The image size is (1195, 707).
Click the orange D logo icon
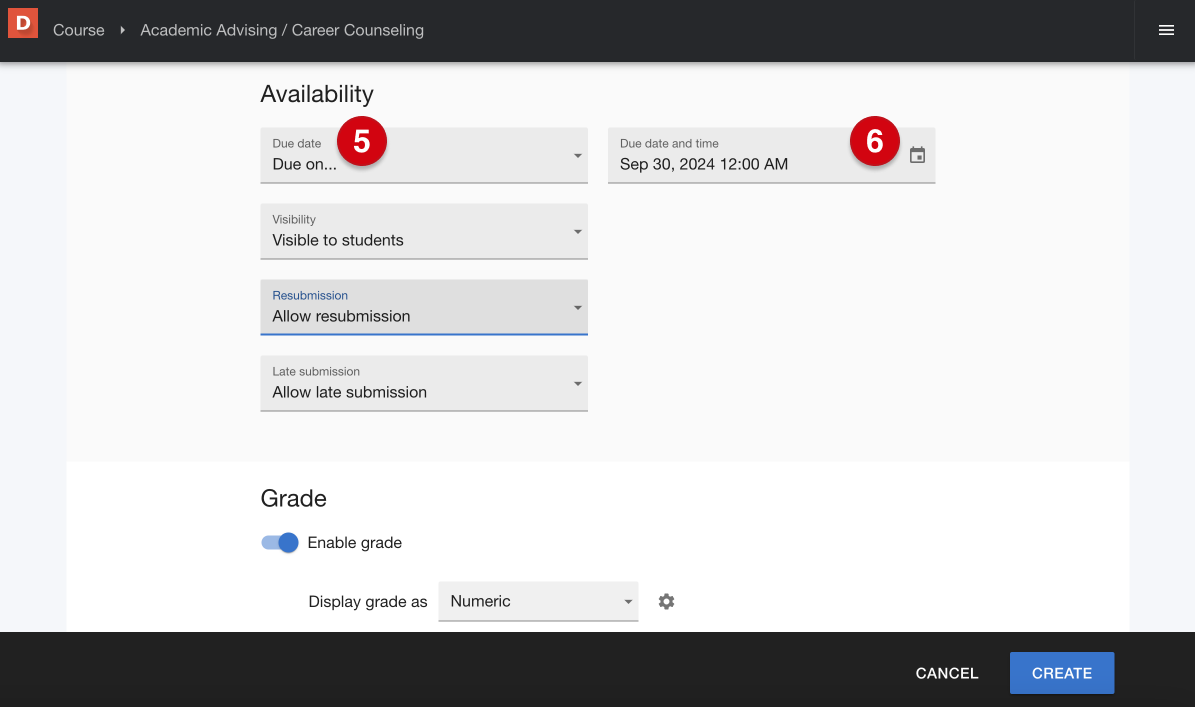[23, 24]
